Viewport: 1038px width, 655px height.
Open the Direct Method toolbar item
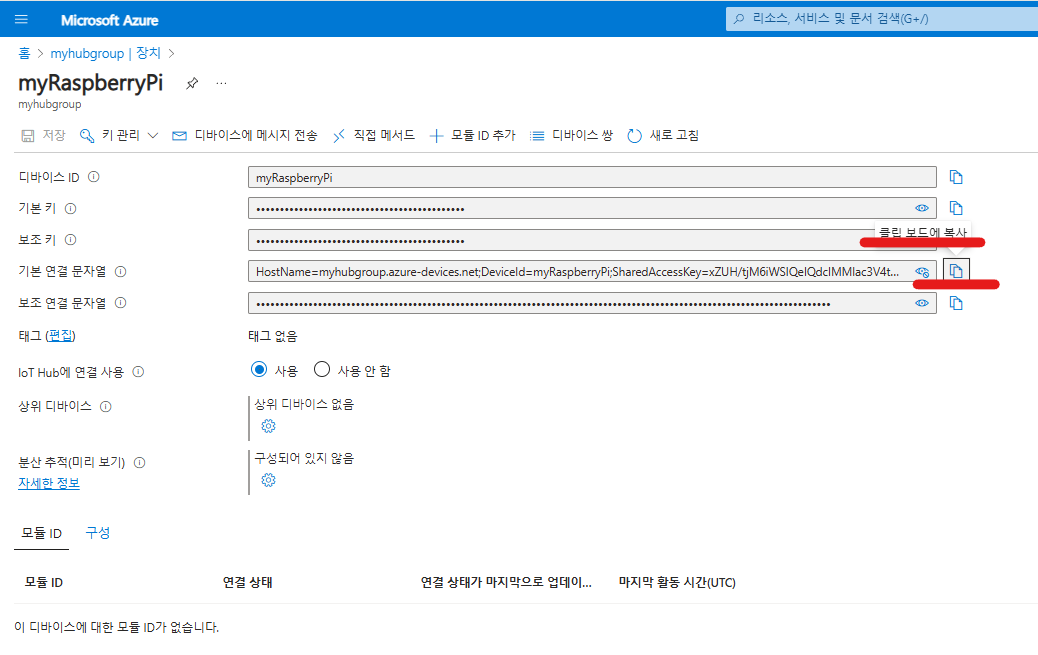[373, 136]
